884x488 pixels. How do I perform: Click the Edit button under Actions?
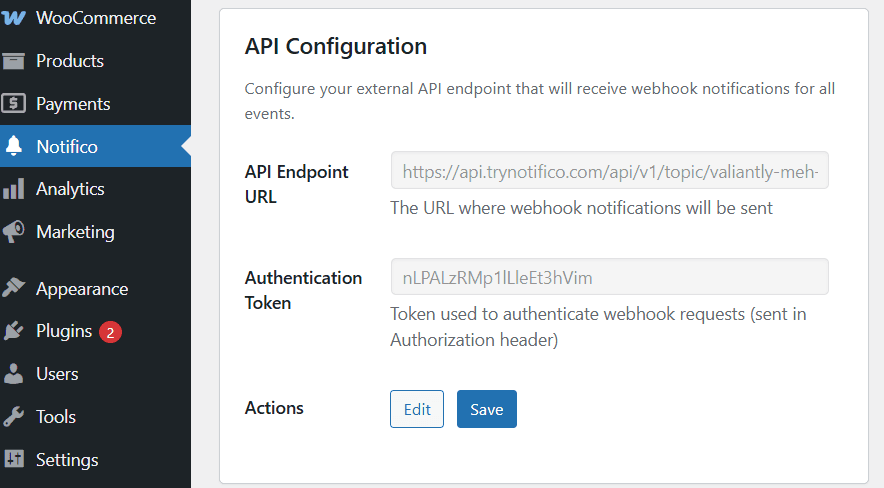click(x=417, y=409)
